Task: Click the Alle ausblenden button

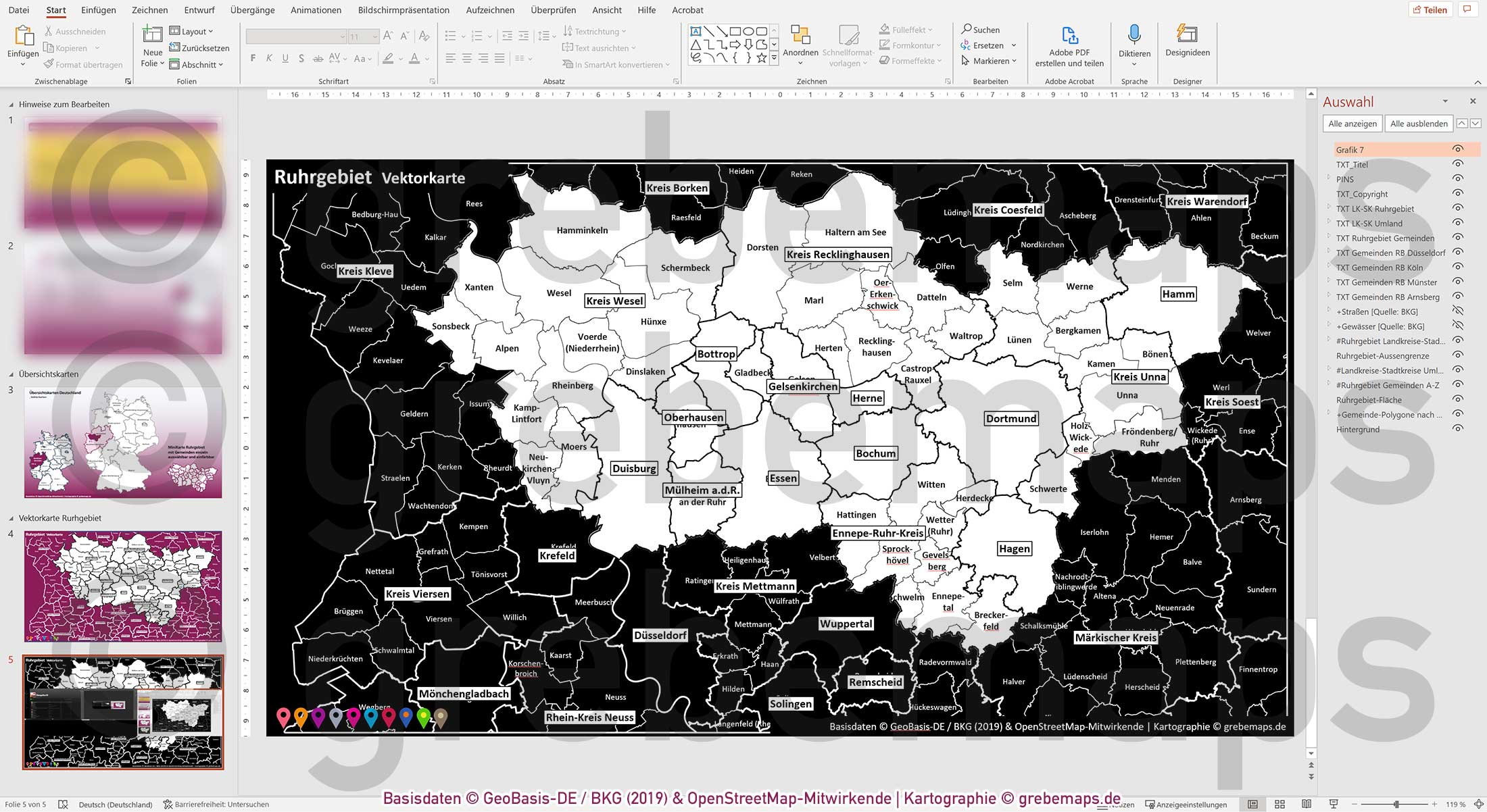Action: pyautogui.click(x=1417, y=124)
